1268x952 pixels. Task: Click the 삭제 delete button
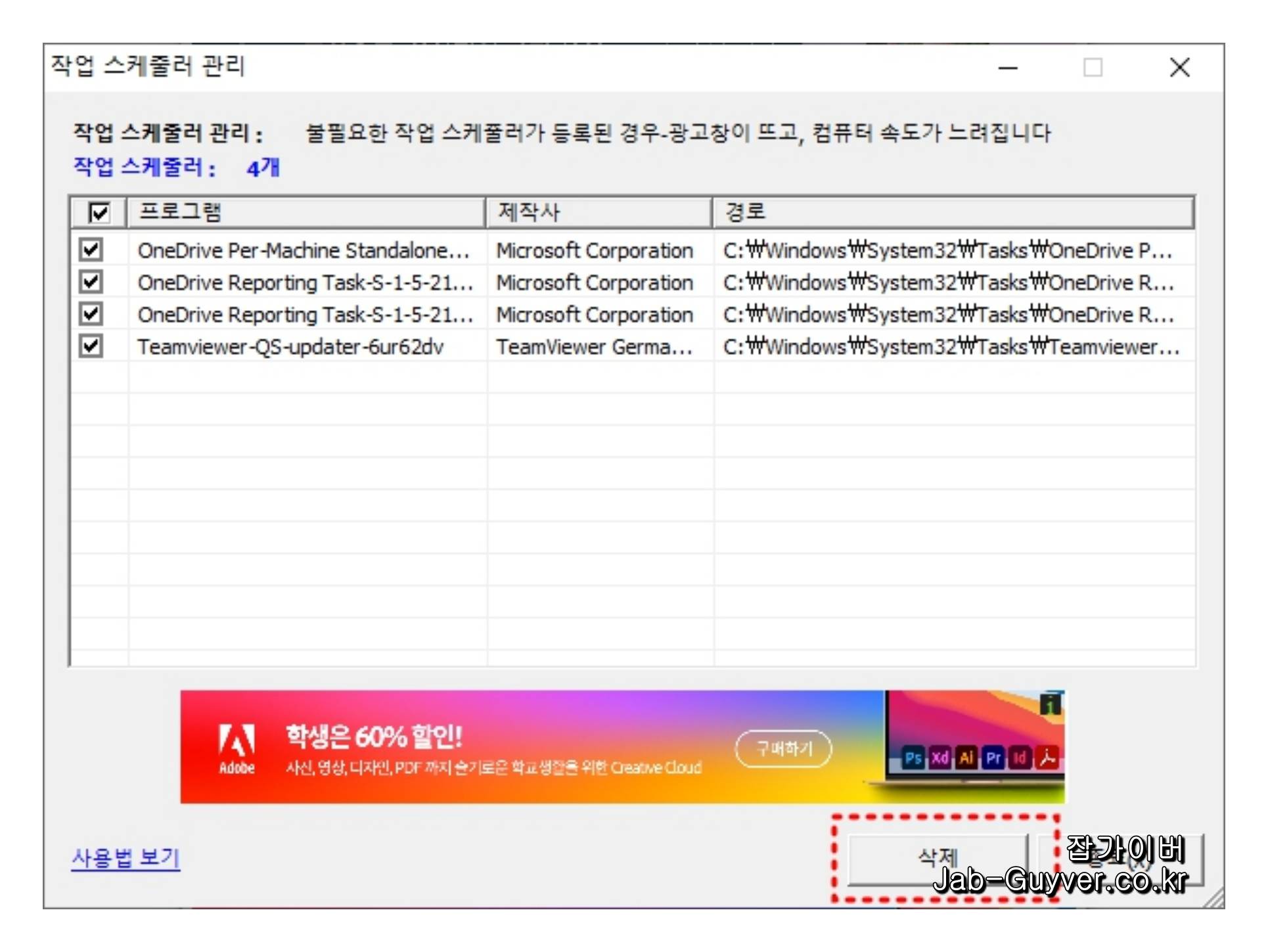click(938, 859)
